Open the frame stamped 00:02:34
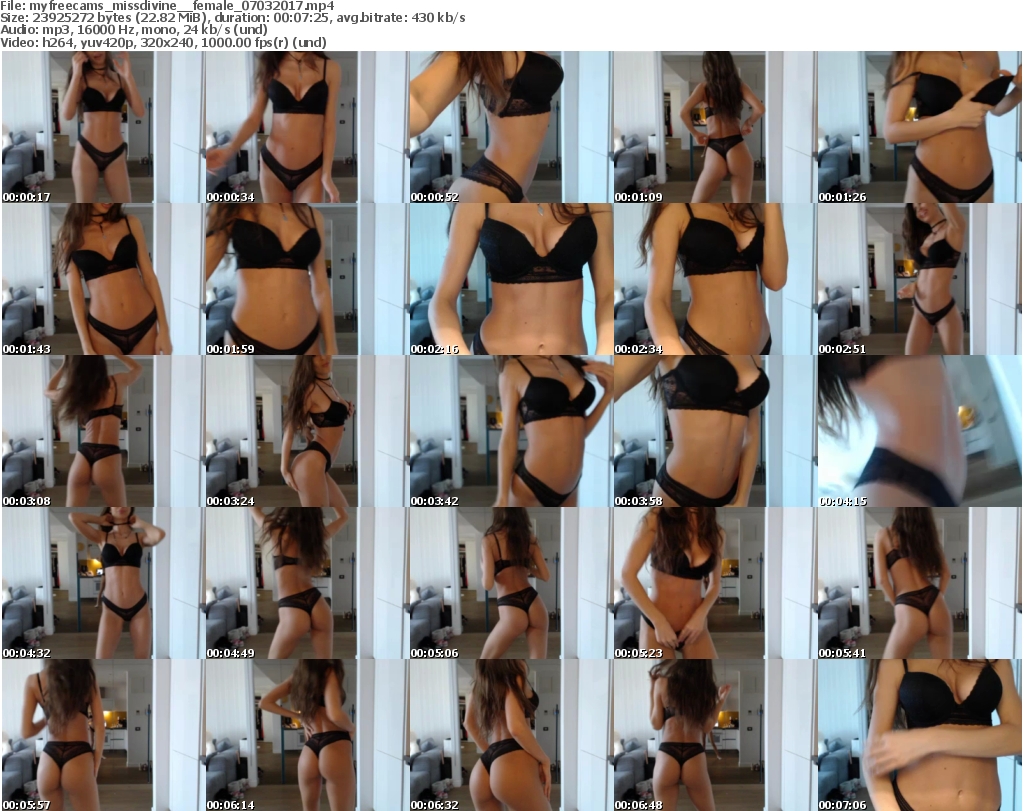 click(714, 279)
